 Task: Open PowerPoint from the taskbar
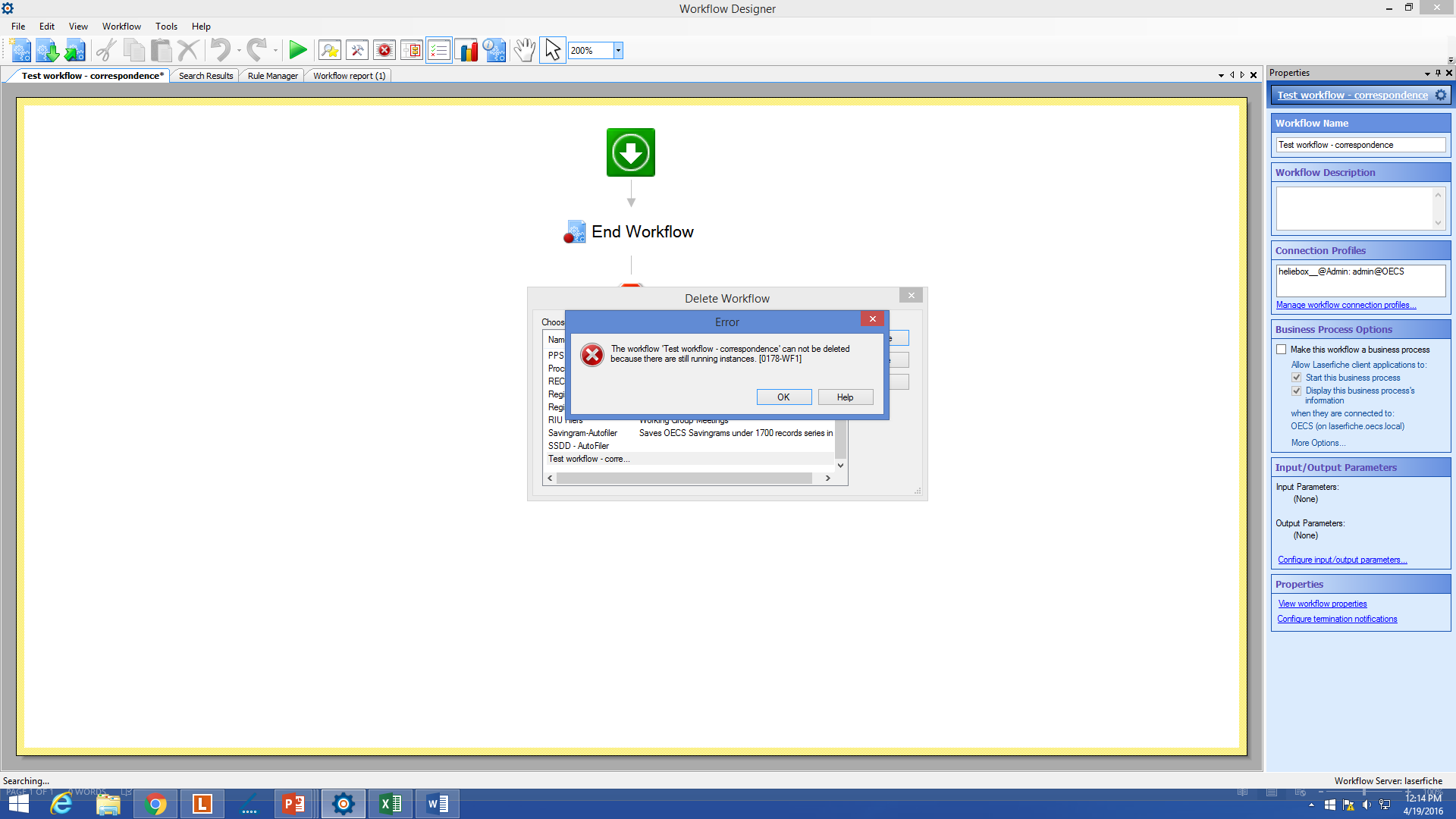[293, 804]
